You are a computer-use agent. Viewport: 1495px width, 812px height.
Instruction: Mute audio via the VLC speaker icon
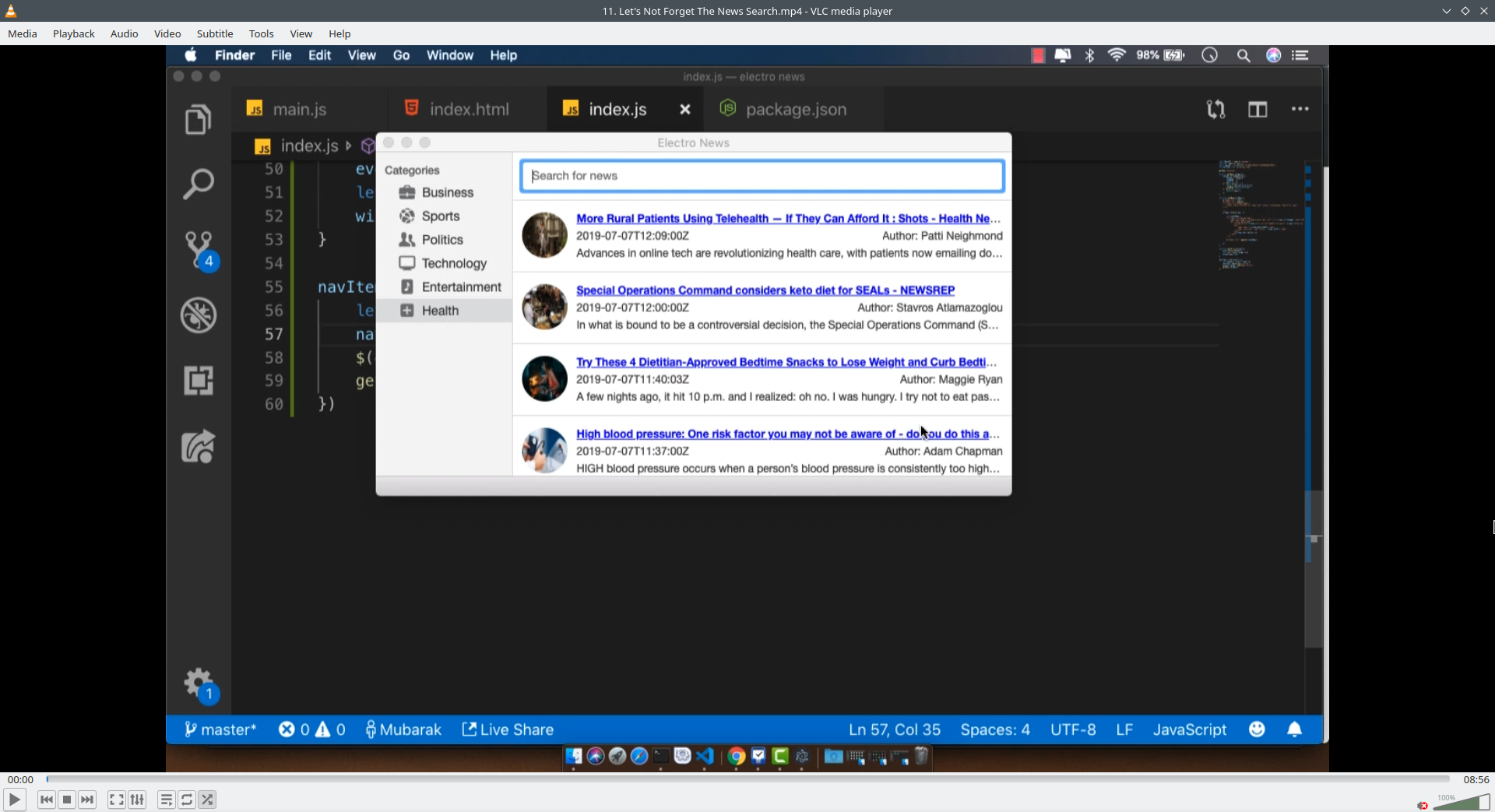pyautogui.click(x=1423, y=805)
